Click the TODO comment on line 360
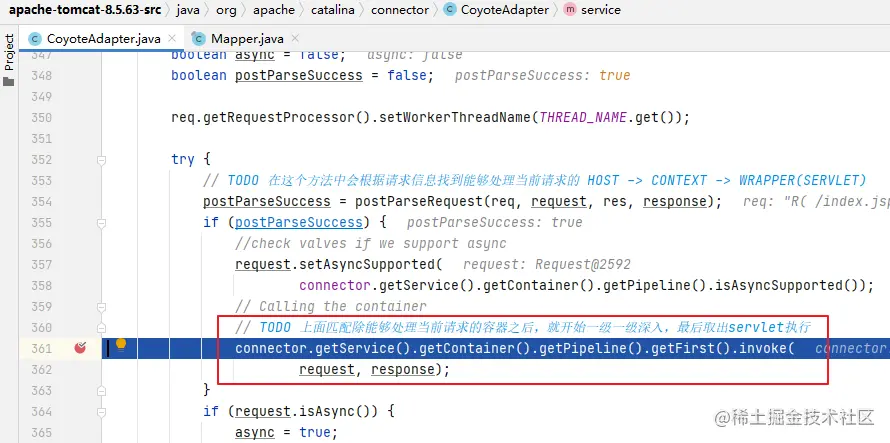The image size is (890, 443). [x=523, y=327]
